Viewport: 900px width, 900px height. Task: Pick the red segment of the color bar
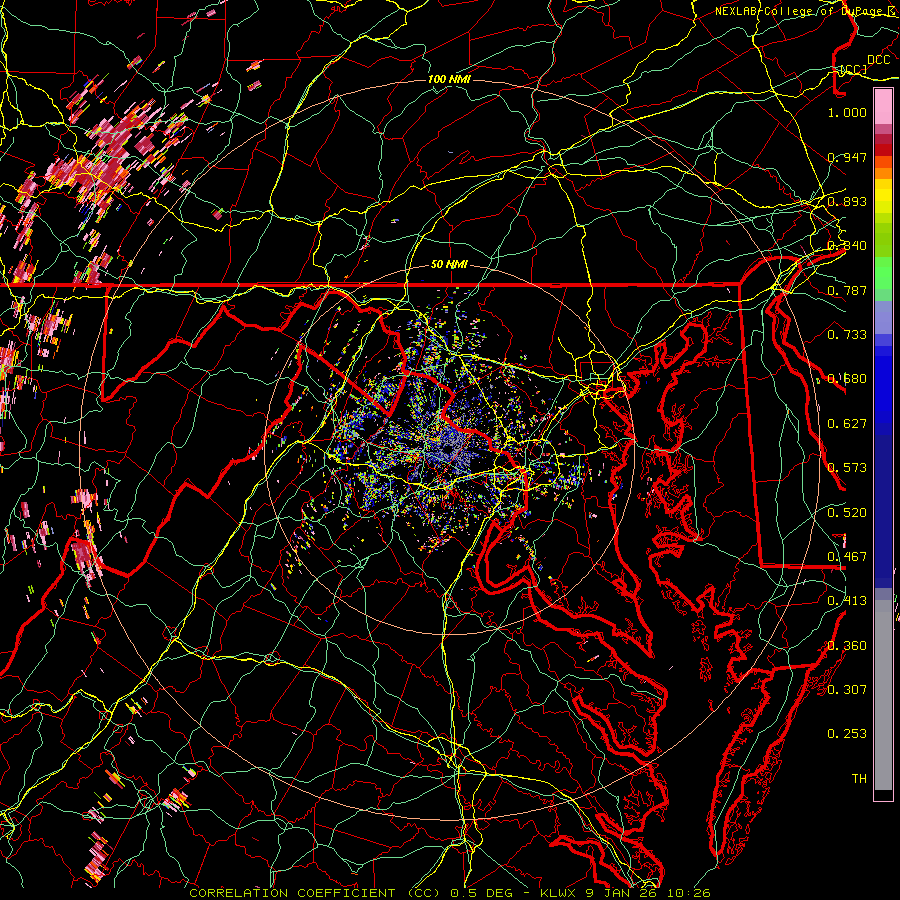click(x=883, y=149)
